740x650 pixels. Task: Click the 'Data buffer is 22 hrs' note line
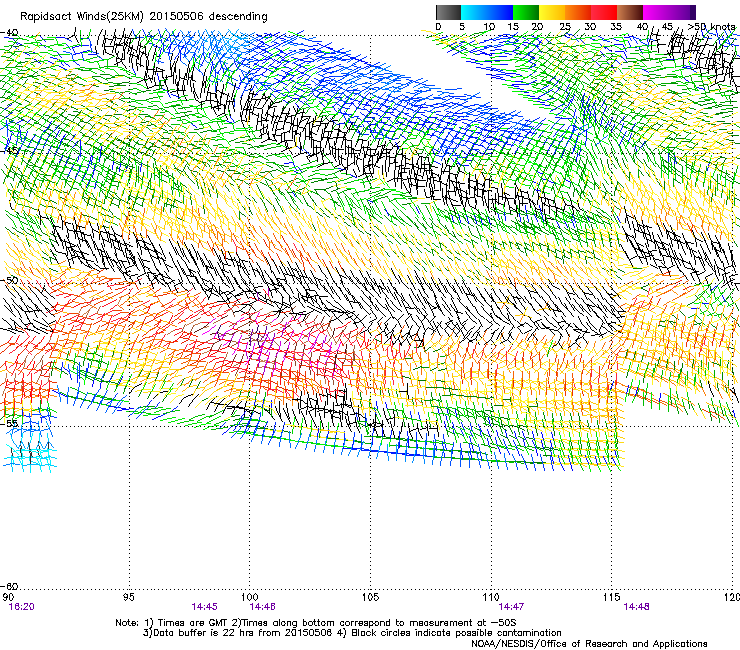[352, 633]
